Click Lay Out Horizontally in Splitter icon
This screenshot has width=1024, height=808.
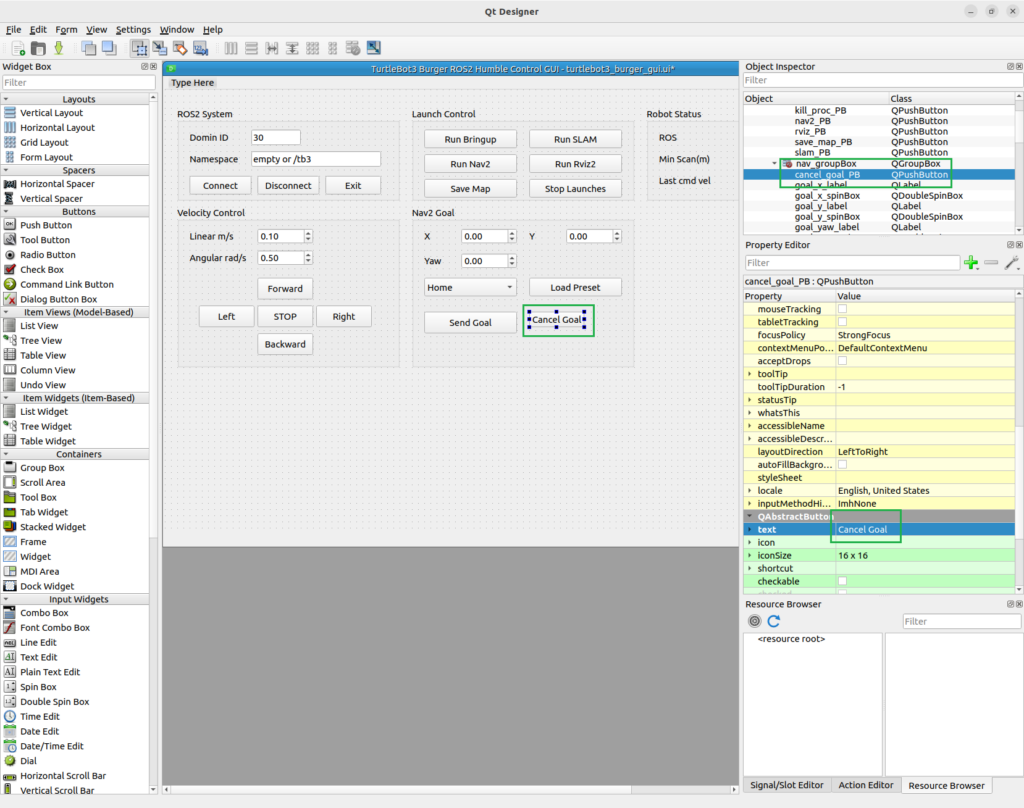272,48
